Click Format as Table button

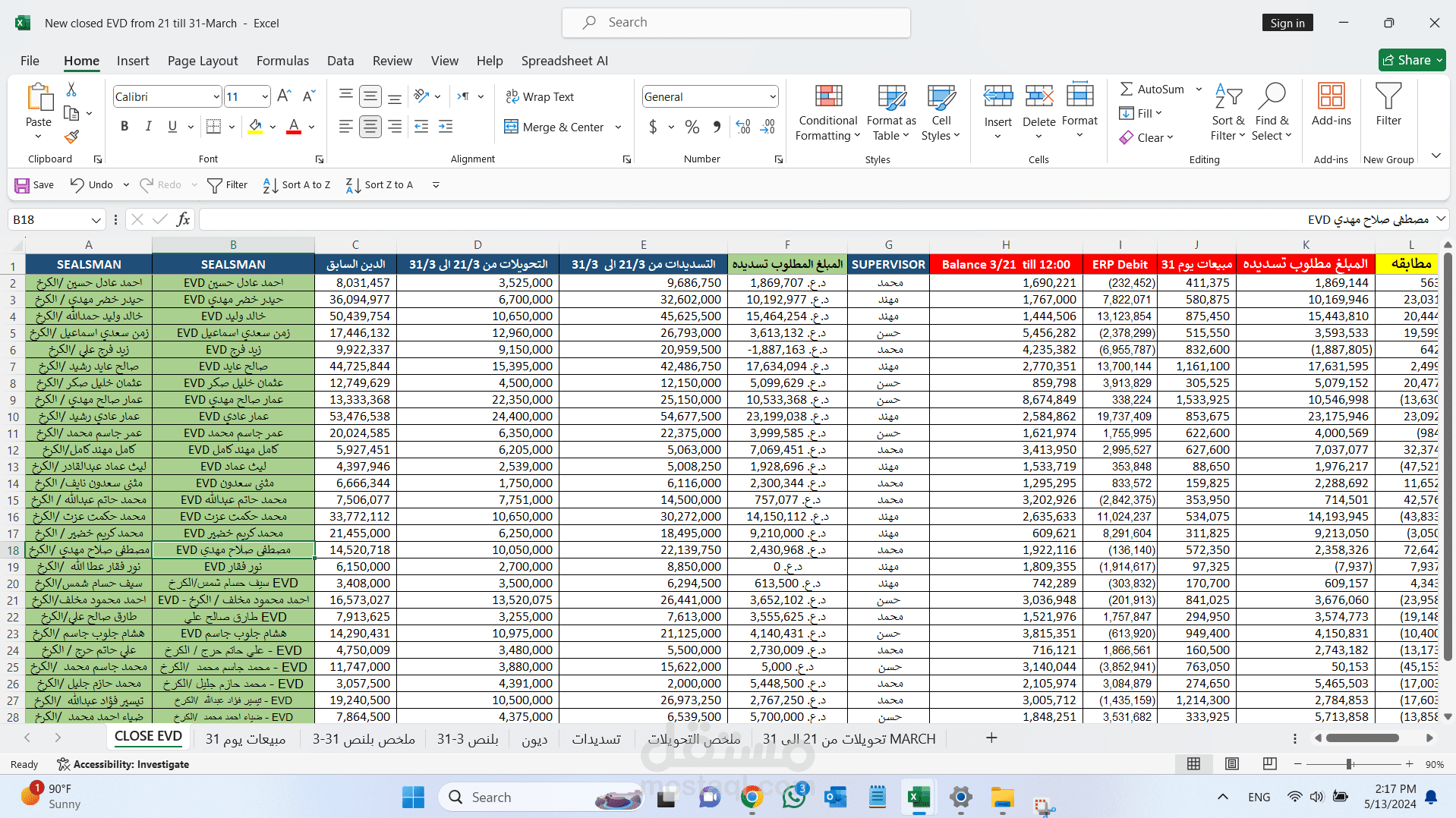(x=891, y=112)
